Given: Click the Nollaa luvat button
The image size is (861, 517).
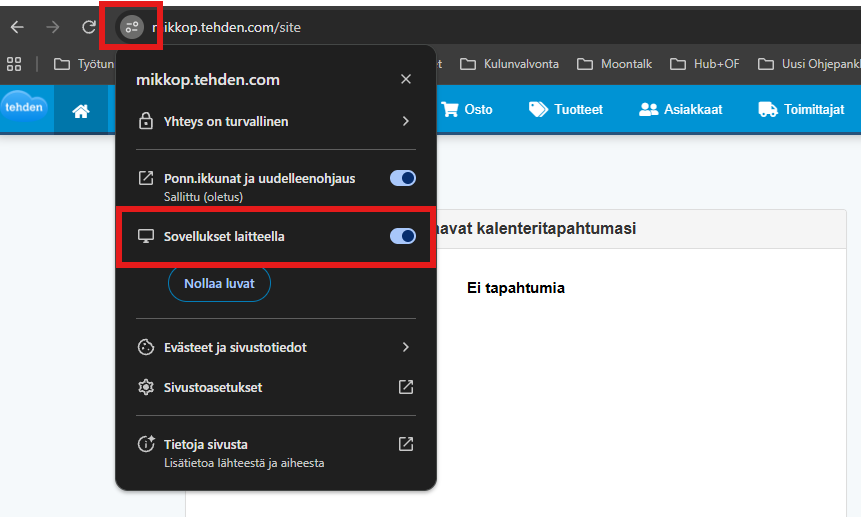Looking at the screenshot, I should pos(219,284).
